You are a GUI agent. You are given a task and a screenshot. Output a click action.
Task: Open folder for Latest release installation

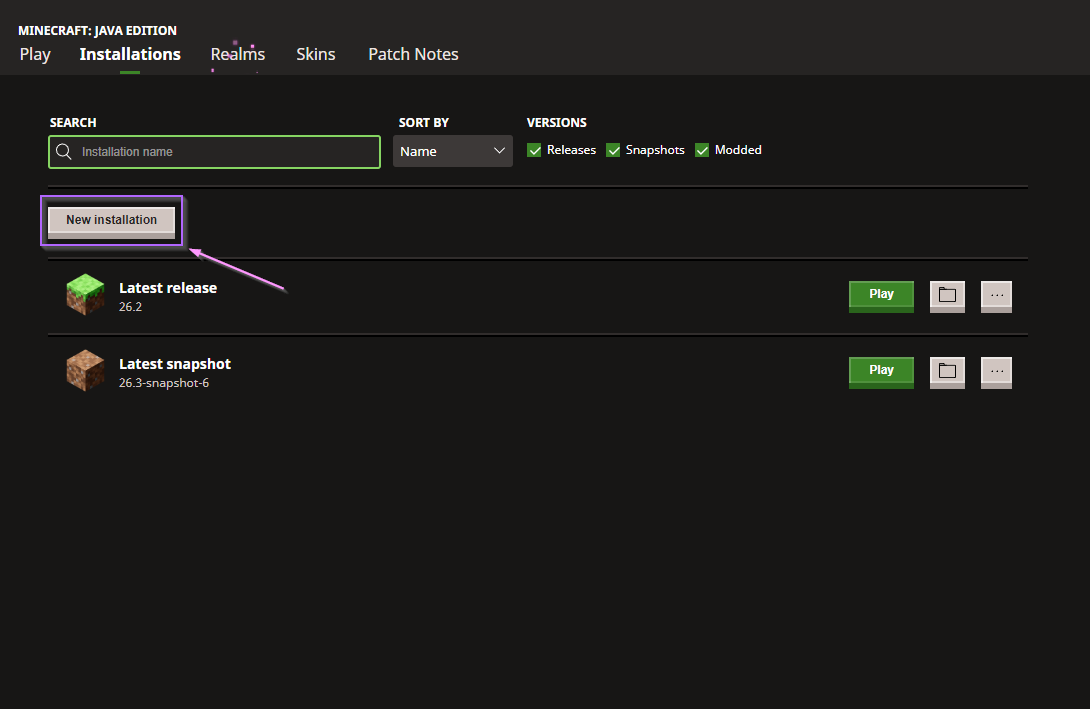(947, 296)
